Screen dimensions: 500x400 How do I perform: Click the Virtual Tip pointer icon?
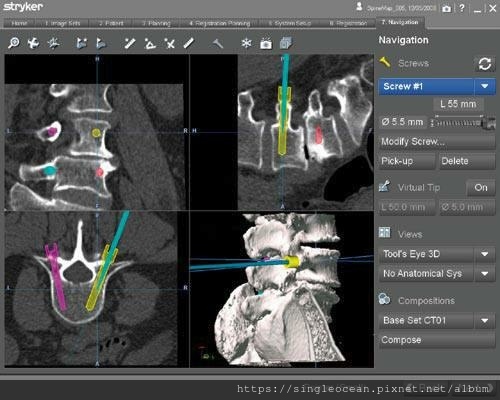pos(385,186)
